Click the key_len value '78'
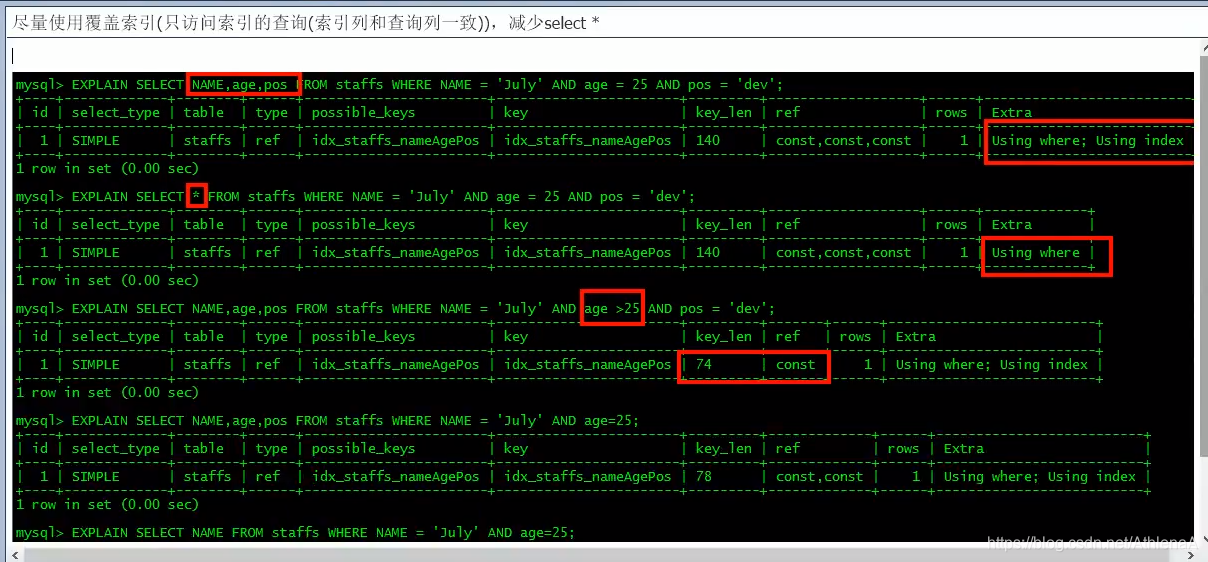1208x562 pixels. coord(704,477)
